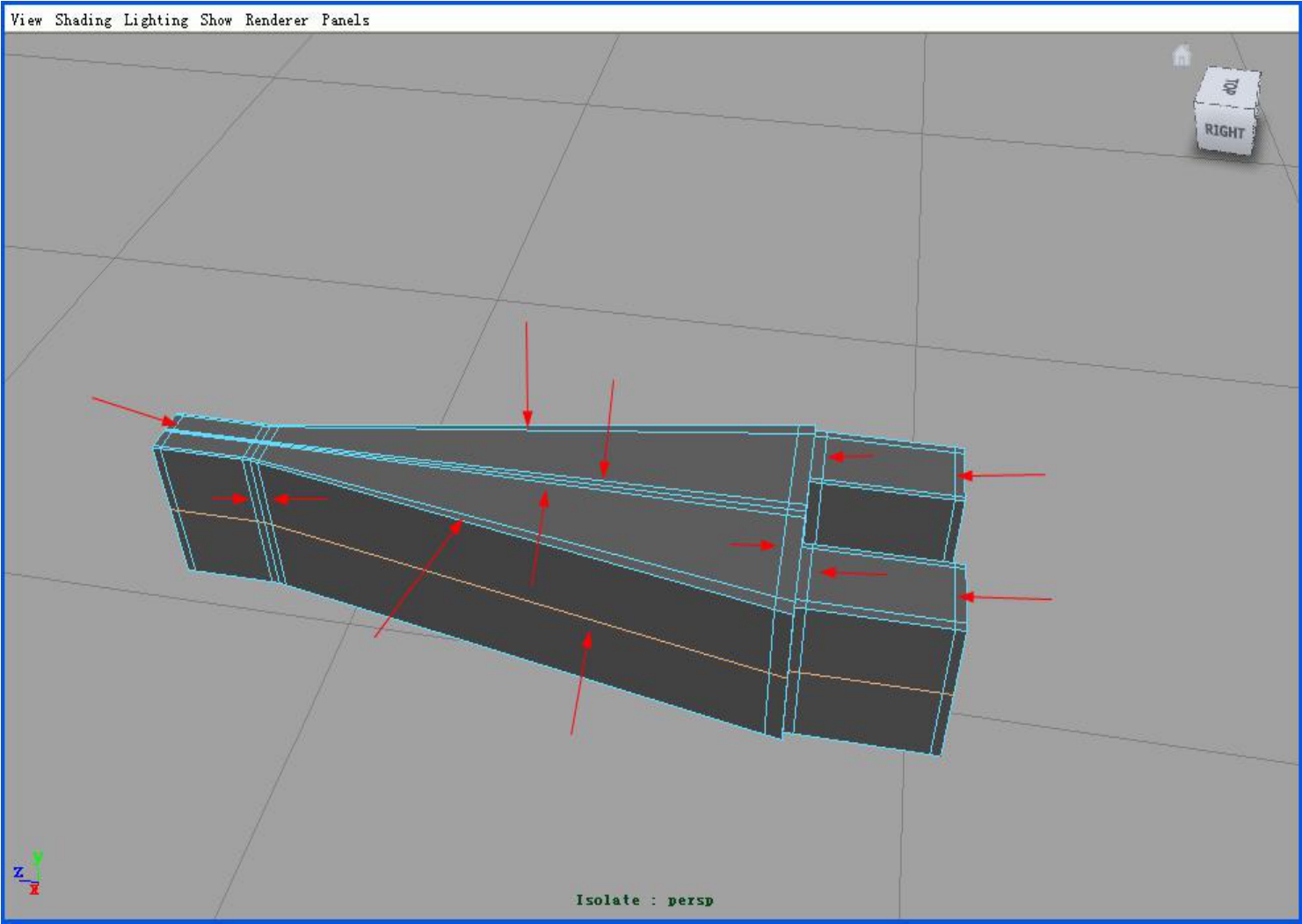Click the home icon above the view cube
1302x924 pixels.
1182,55
